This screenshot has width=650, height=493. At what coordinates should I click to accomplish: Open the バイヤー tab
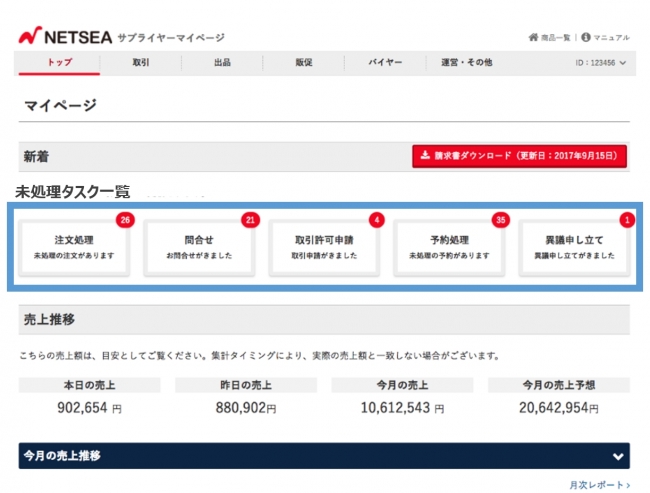point(385,63)
